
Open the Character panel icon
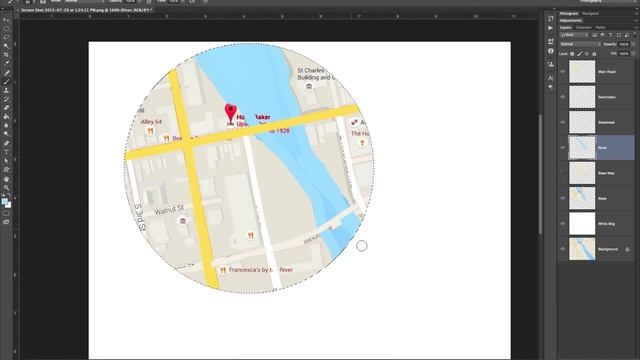tap(551, 78)
